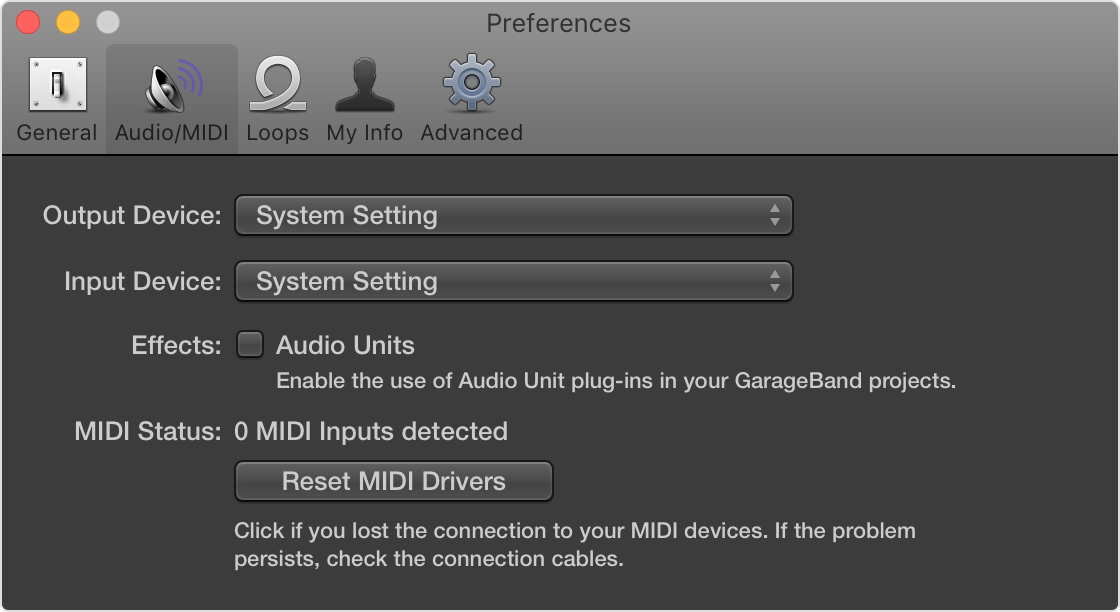
Task: Open the My Info person icon
Action: pos(364,84)
